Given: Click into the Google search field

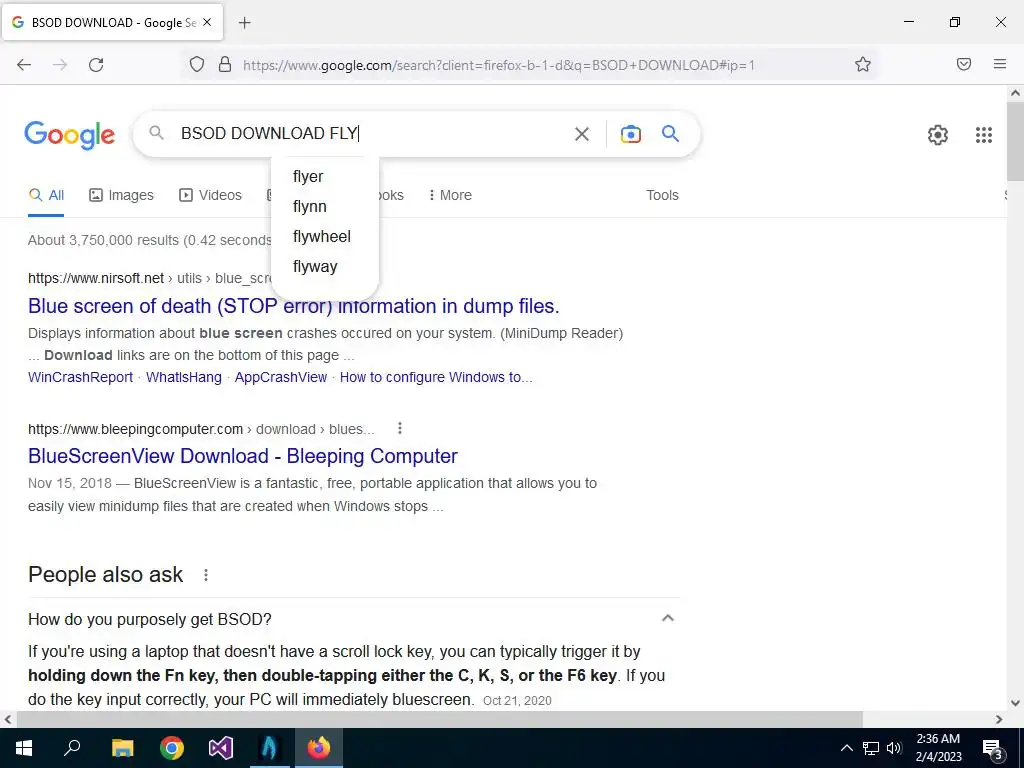Looking at the screenshot, I should tap(372, 134).
